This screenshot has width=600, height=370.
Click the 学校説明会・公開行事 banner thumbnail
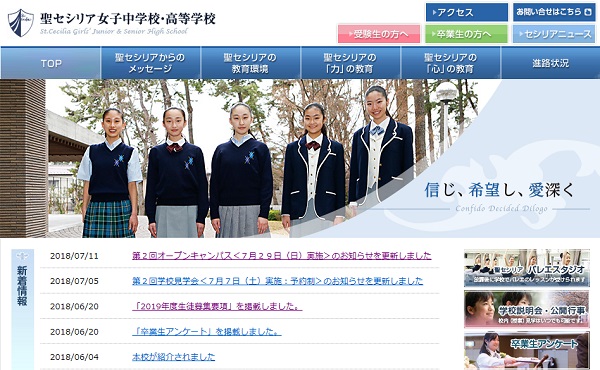[527, 309]
